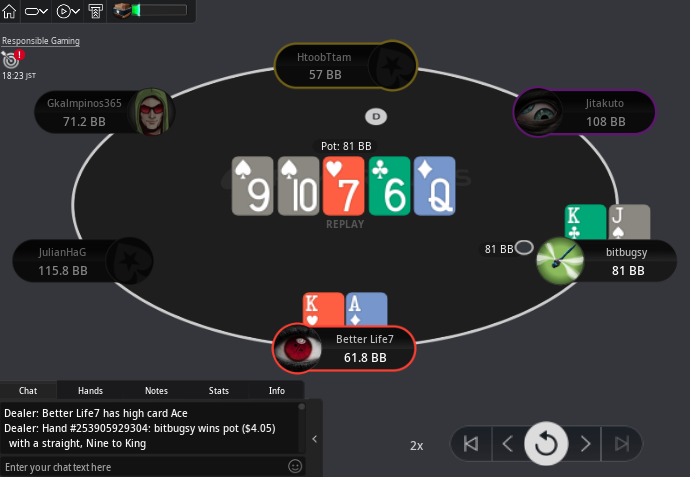The height and width of the screenshot is (477, 690).
Task: Open the table view dropdown
Action: 36,11
